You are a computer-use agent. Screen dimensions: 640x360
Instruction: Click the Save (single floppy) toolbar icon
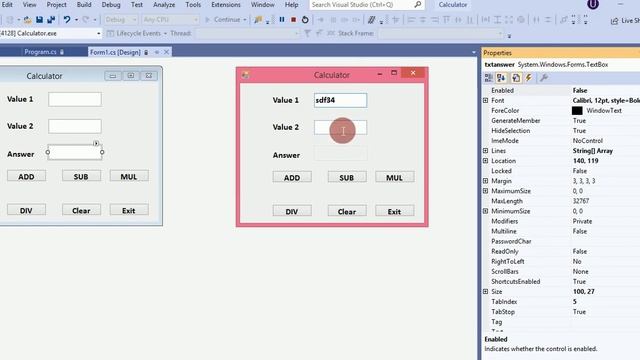39,20
